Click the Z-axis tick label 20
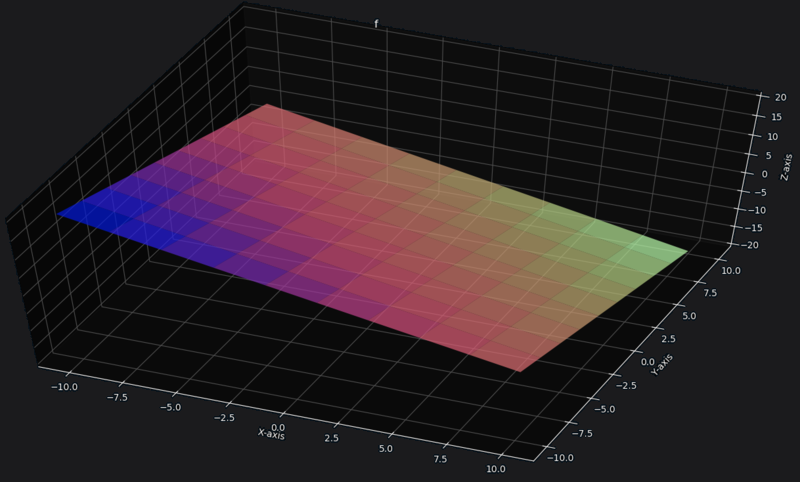800x482 pixels. tap(781, 97)
